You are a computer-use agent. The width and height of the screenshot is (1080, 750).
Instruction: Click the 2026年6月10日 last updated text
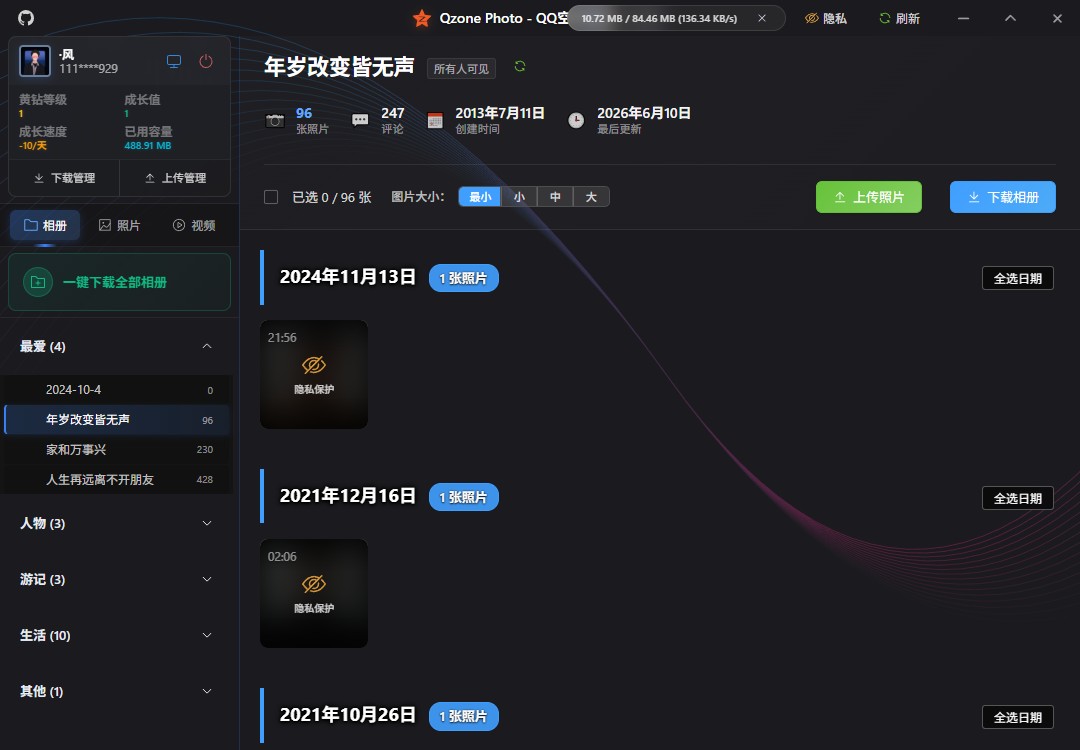click(643, 113)
